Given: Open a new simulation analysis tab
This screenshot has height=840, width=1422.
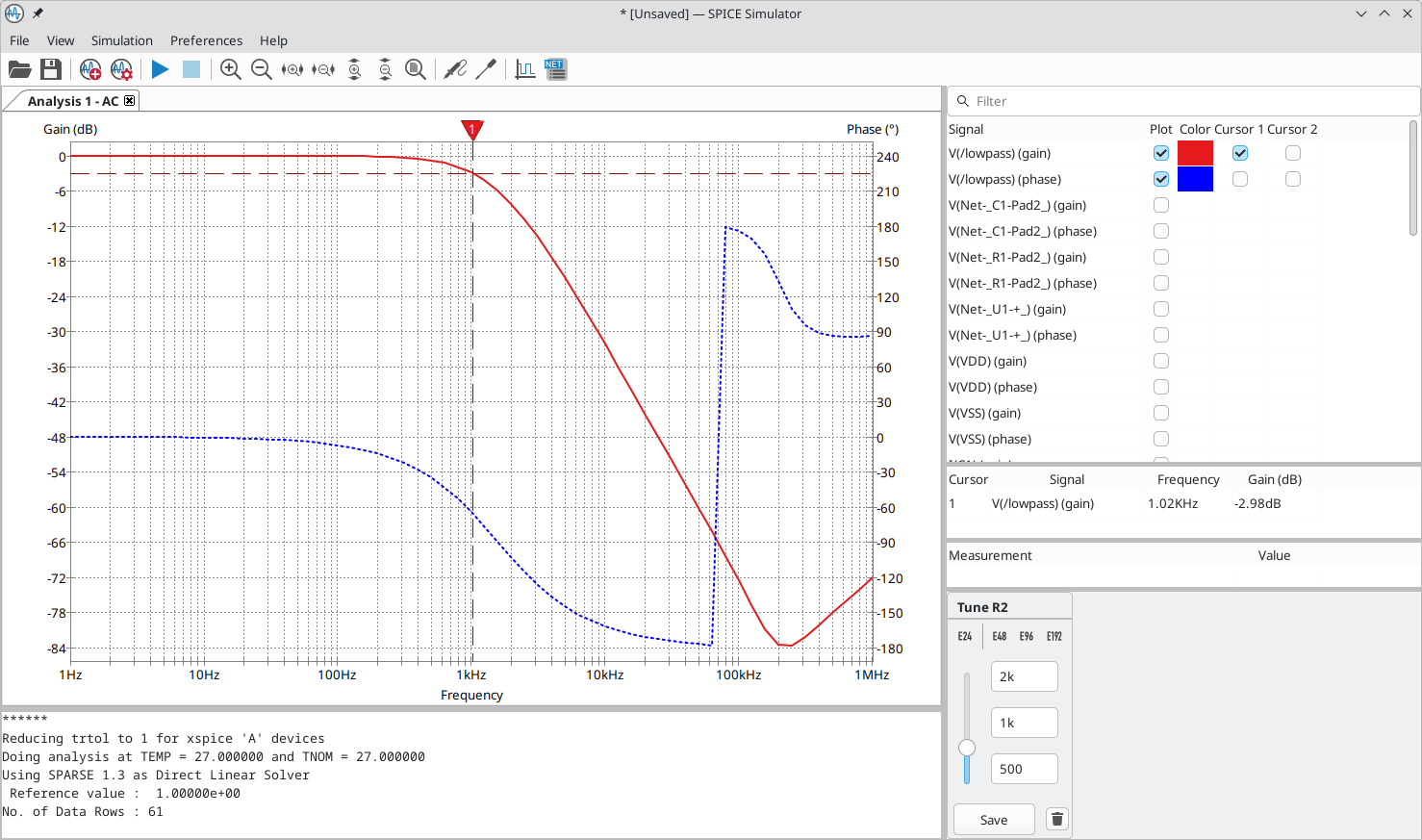Looking at the screenshot, I should click(89, 69).
